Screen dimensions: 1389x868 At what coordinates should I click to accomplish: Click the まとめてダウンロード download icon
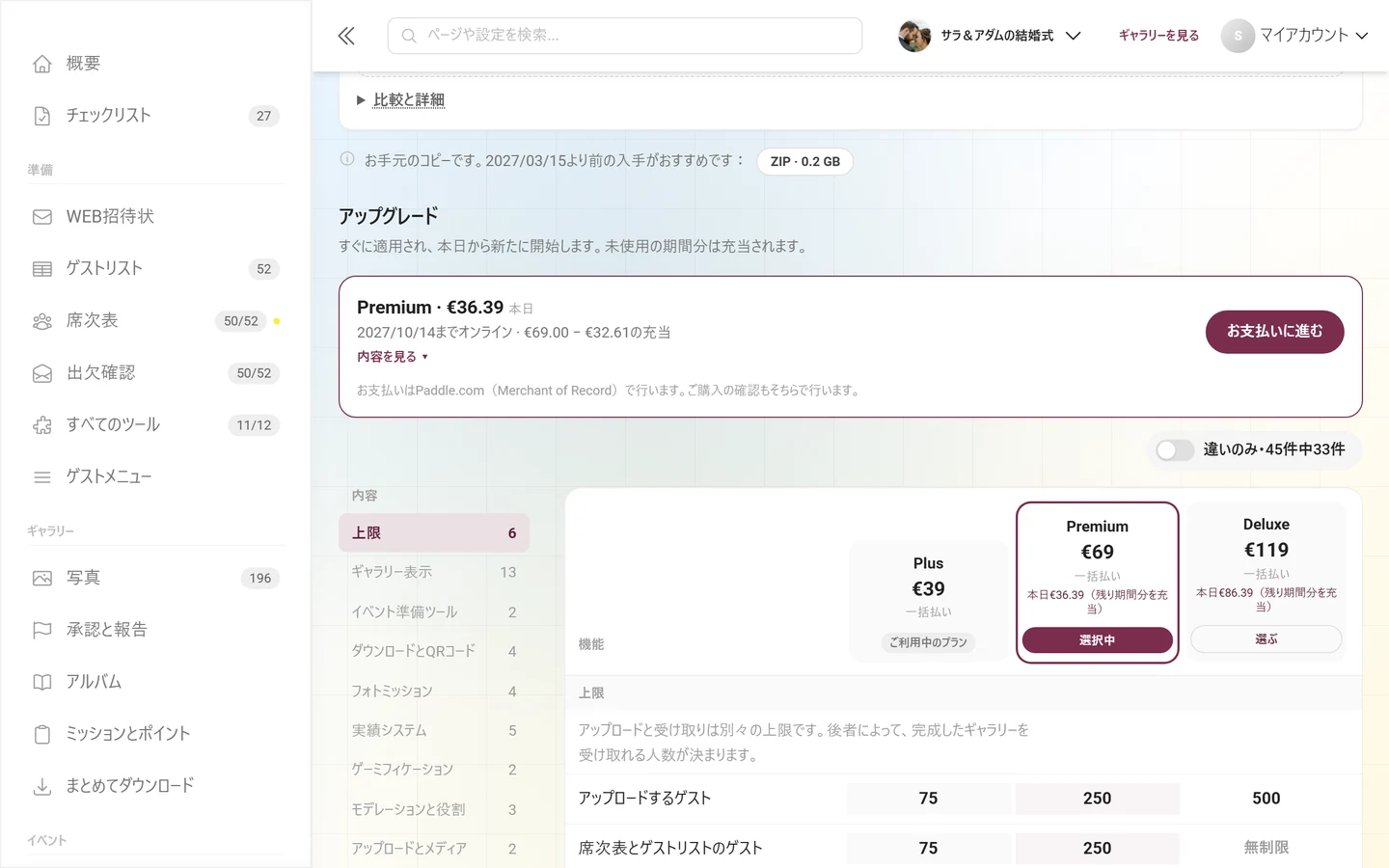pos(42,787)
